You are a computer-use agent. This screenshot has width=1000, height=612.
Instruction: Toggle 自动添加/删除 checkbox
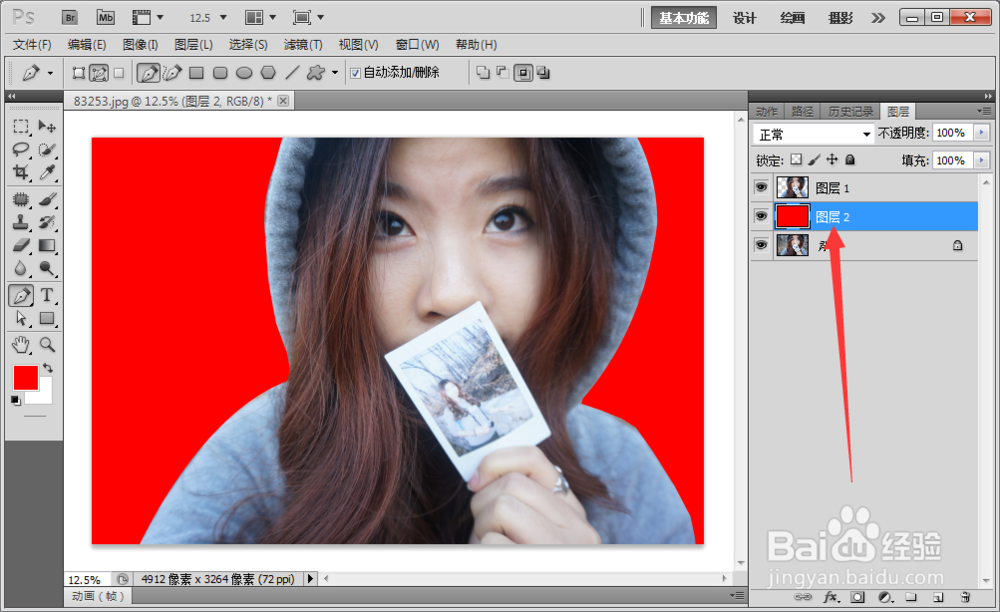click(355, 73)
